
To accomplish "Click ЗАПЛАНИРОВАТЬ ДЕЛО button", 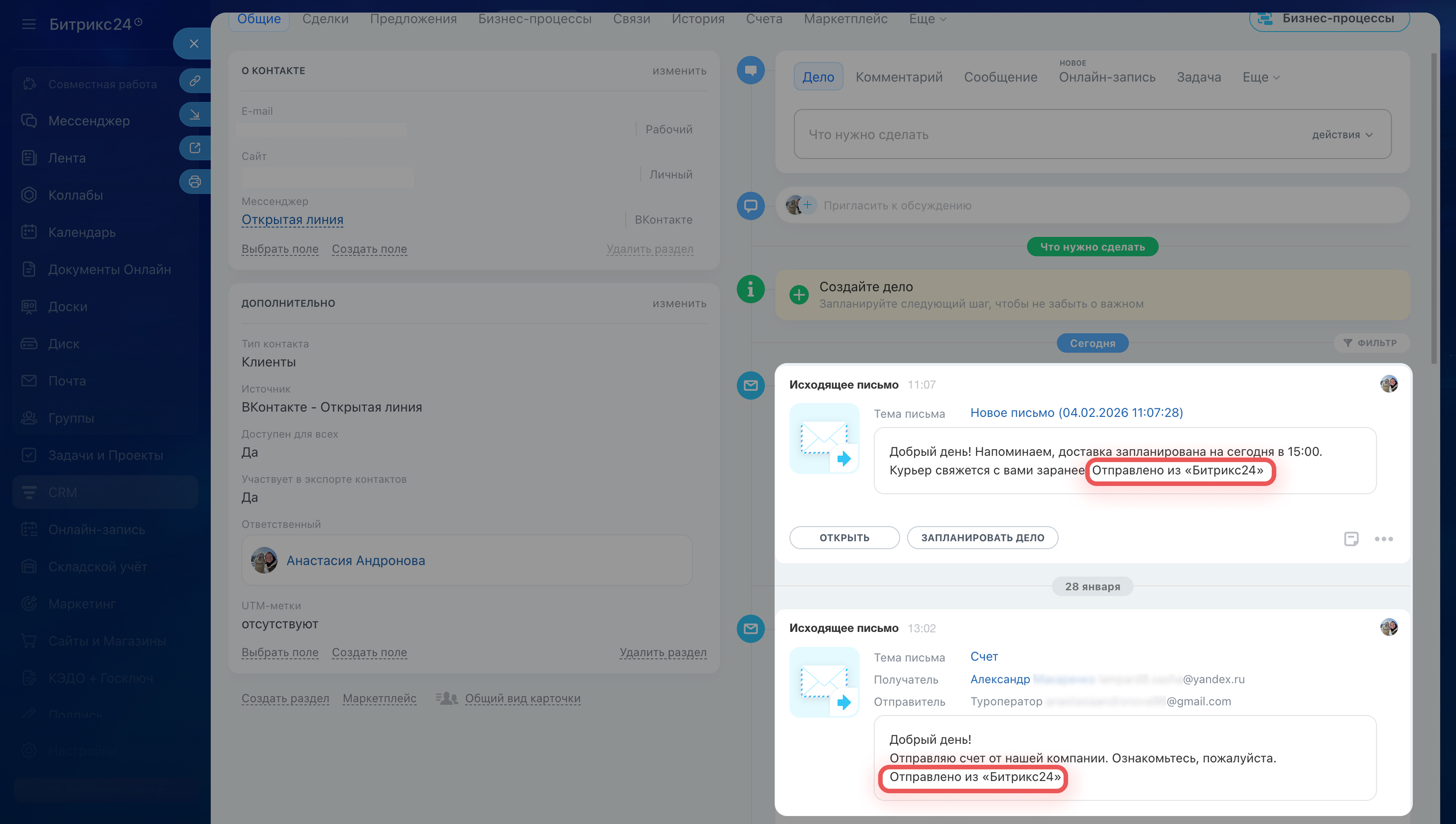I will pos(982,538).
